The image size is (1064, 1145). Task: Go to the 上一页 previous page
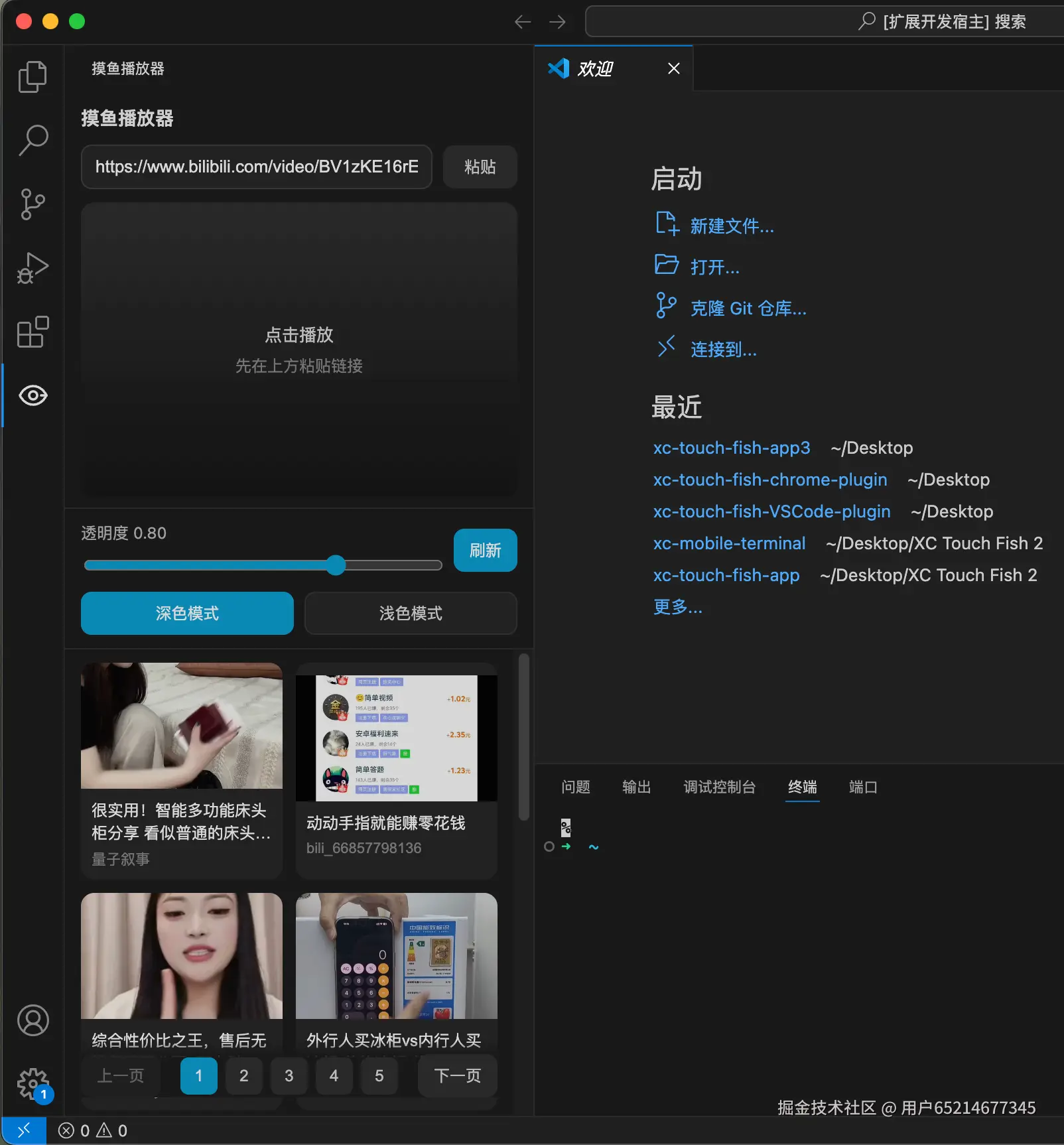(121, 1075)
